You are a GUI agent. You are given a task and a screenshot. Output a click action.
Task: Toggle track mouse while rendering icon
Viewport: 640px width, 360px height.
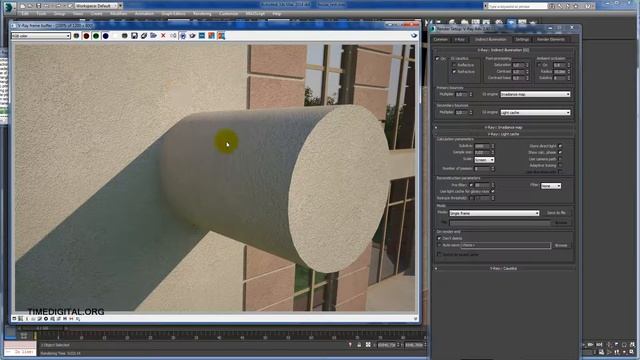point(183,36)
